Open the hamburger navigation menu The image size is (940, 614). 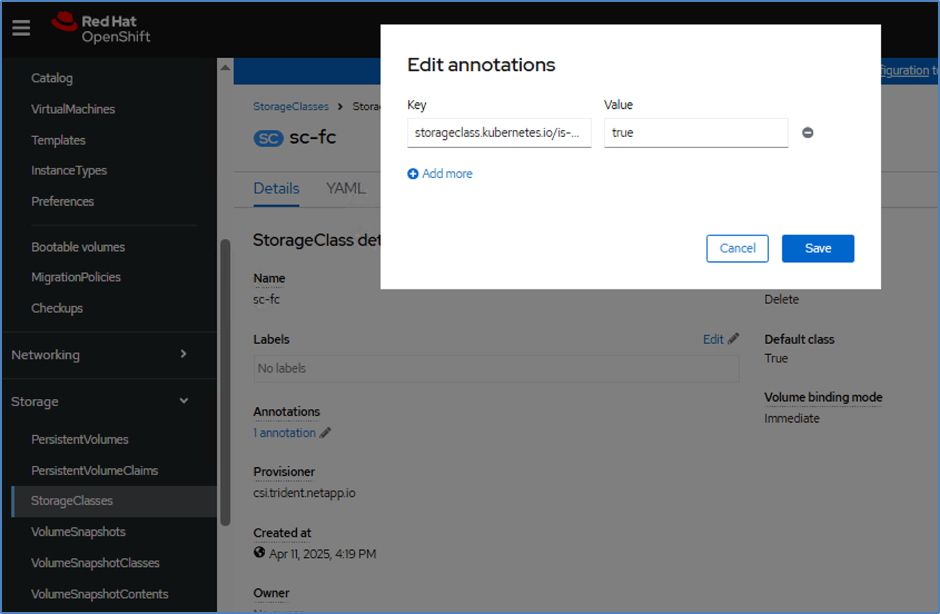click(x=21, y=28)
